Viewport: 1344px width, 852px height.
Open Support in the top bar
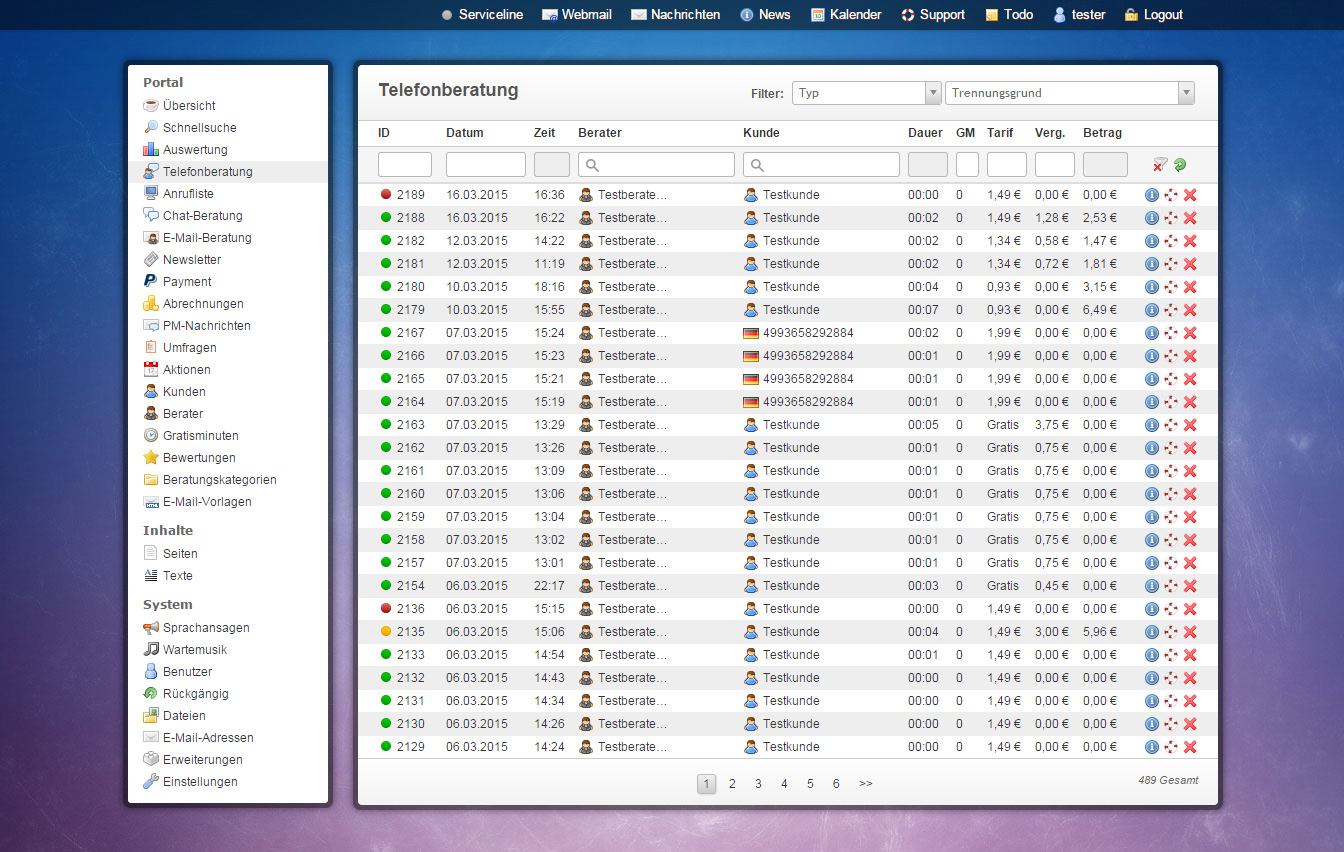coord(933,15)
